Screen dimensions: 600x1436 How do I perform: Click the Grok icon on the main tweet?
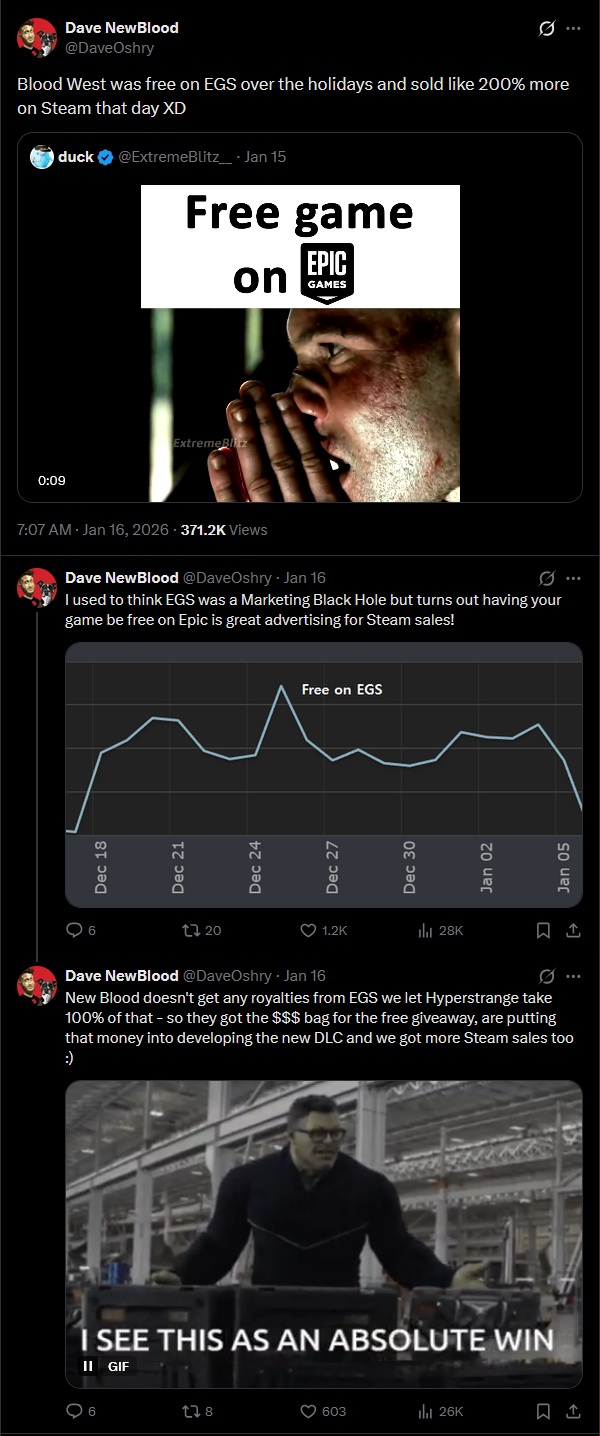click(x=546, y=28)
